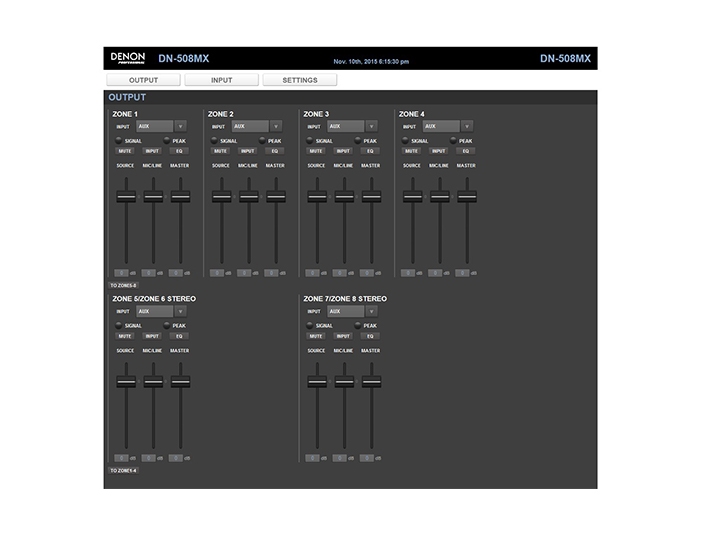
Task: Click Zone 2 PEAK indicator light
Action: (x=262, y=140)
